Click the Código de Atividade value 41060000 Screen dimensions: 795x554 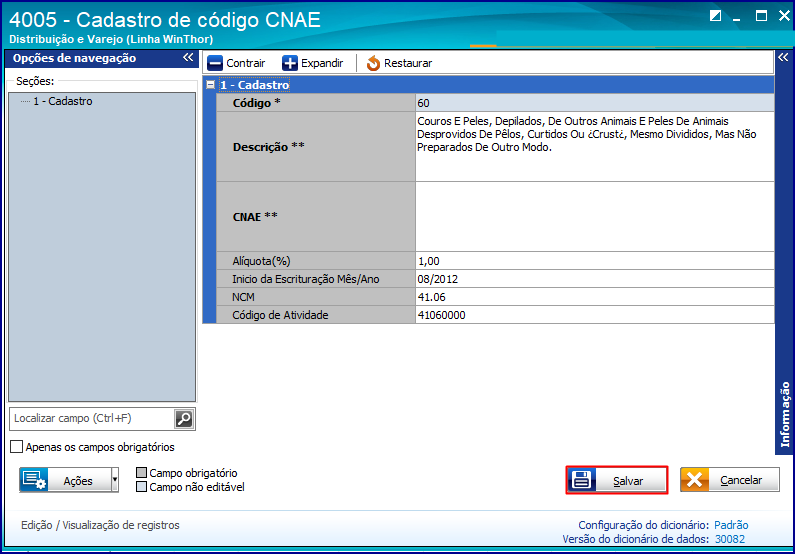tap(594, 315)
